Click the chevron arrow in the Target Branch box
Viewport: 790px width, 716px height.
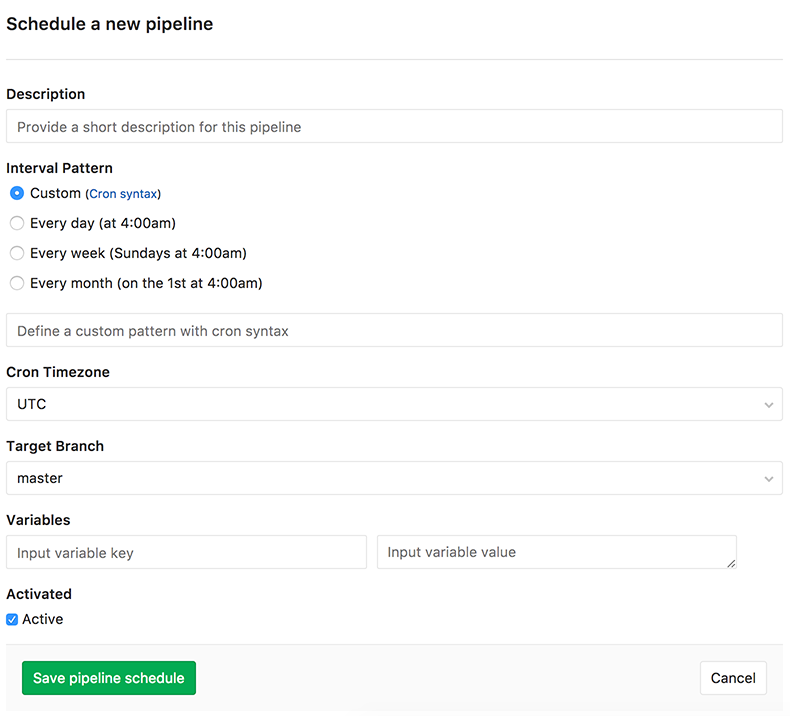pos(768,479)
